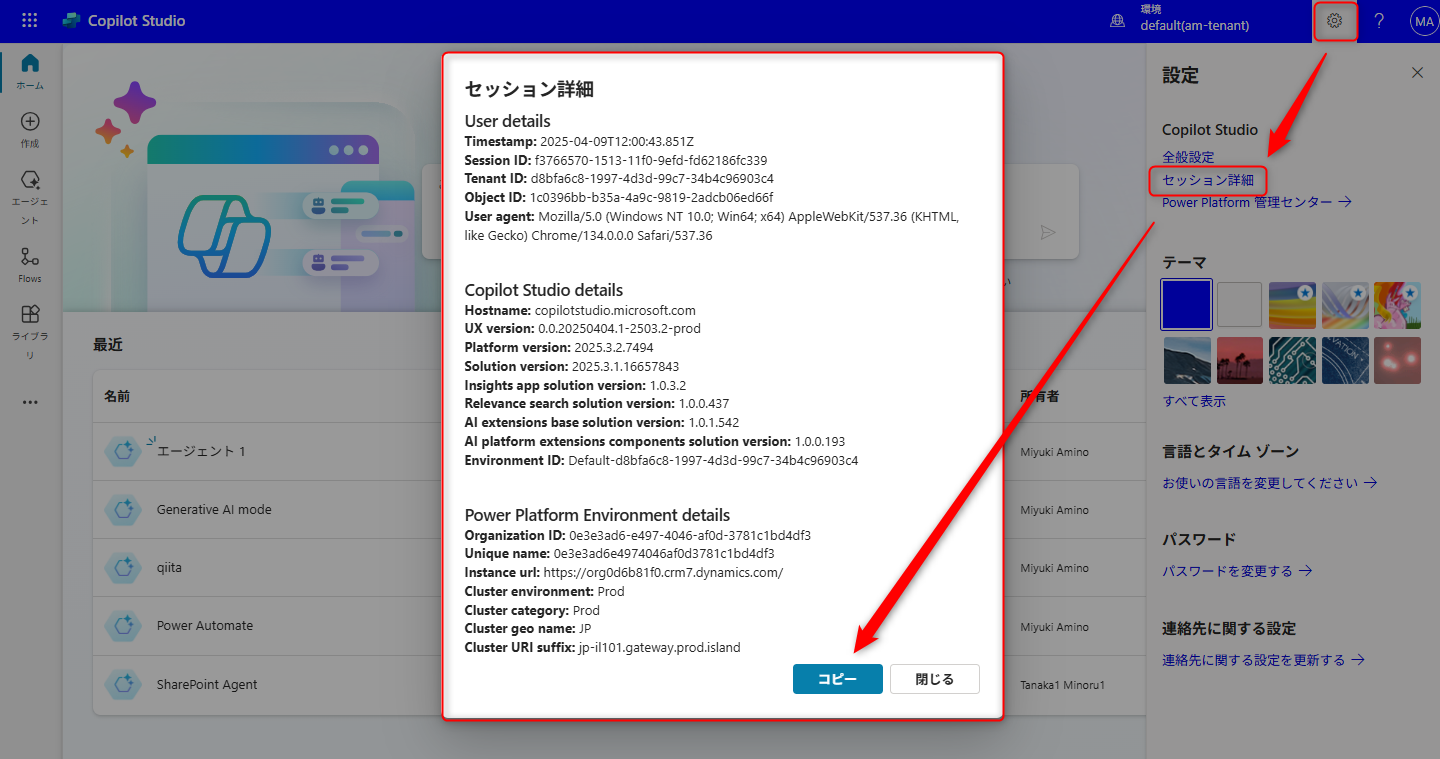This screenshot has width=1440, height=759.
Task: Click the Hostname value copilotstudio.microsoft.com
Action: [x=615, y=311]
